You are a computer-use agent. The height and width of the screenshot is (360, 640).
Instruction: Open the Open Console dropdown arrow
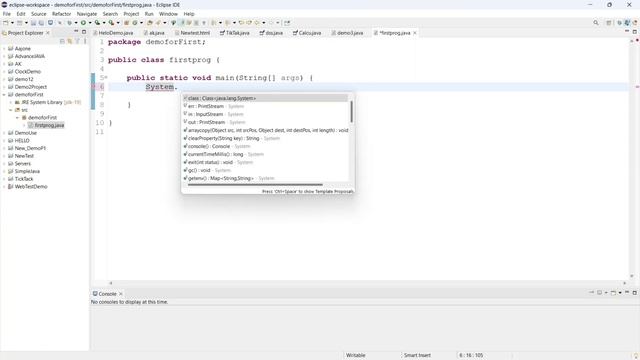(x=620, y=292)
